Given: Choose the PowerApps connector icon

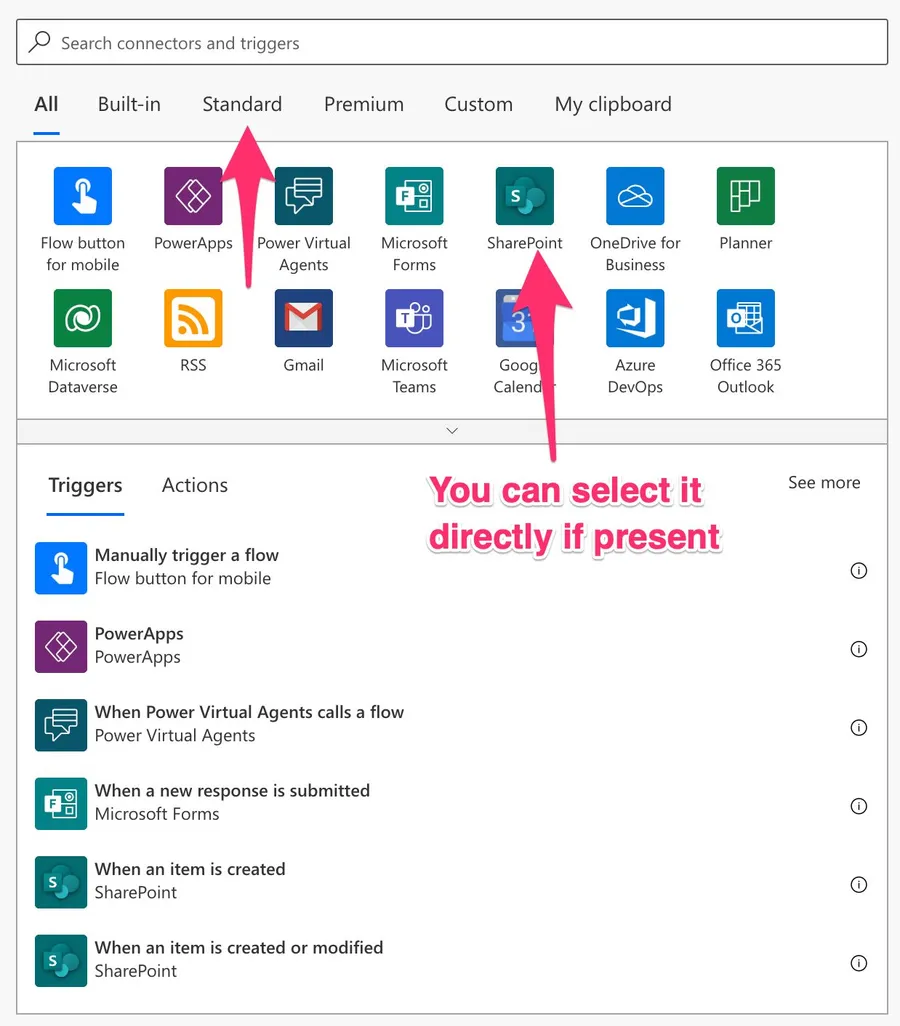Looking at the screenshot, I should pyautogui.click(x=193, y=197).
